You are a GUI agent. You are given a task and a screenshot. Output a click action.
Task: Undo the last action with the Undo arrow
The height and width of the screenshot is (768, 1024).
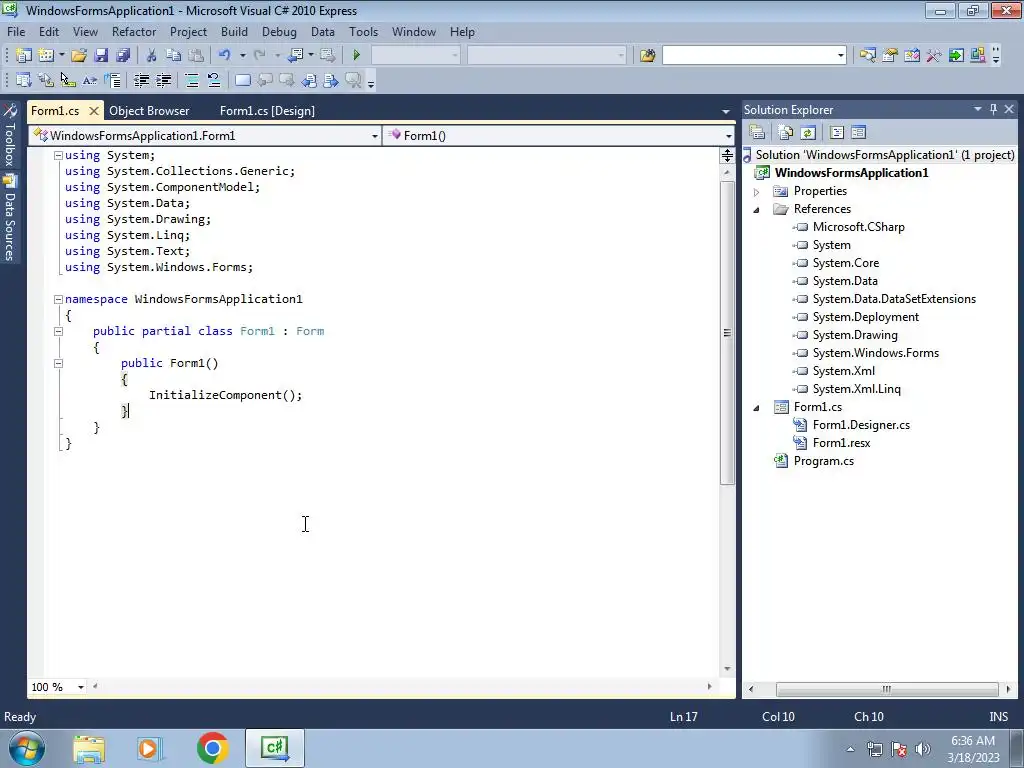coord(225,56)
